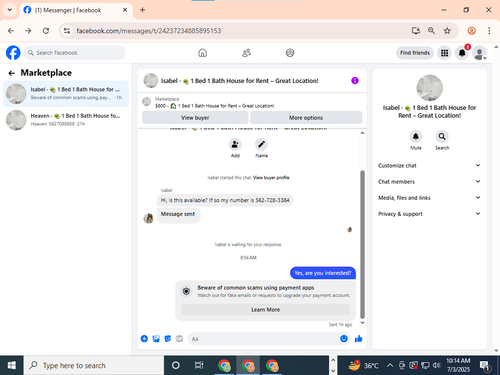Click the 'Message sent' bubble
The image size is (500, 375).
[178, 214]
